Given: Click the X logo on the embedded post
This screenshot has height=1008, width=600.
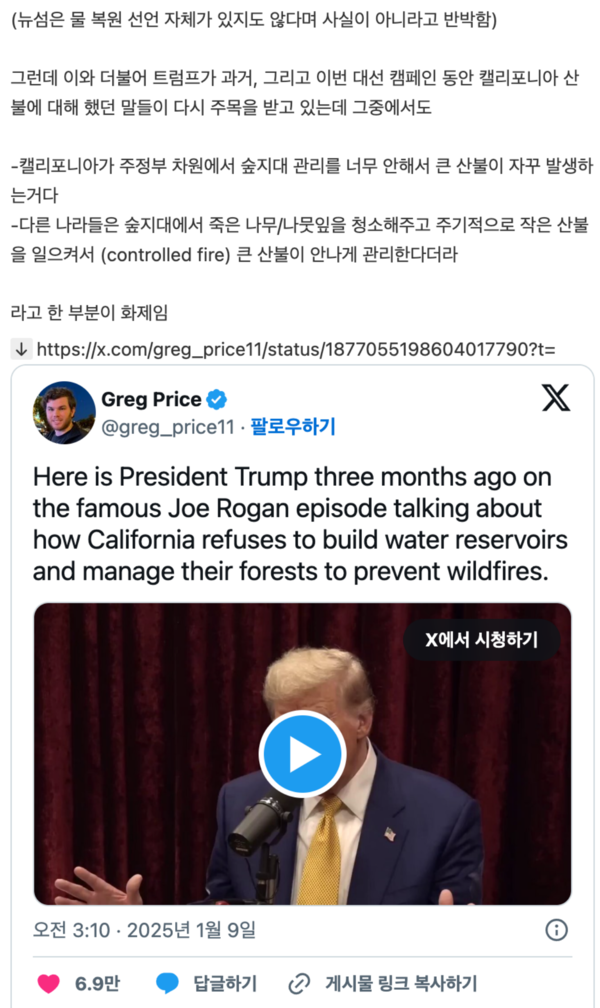Looking at the screenshot, I should pyautogui.click(x=556, y=398).
